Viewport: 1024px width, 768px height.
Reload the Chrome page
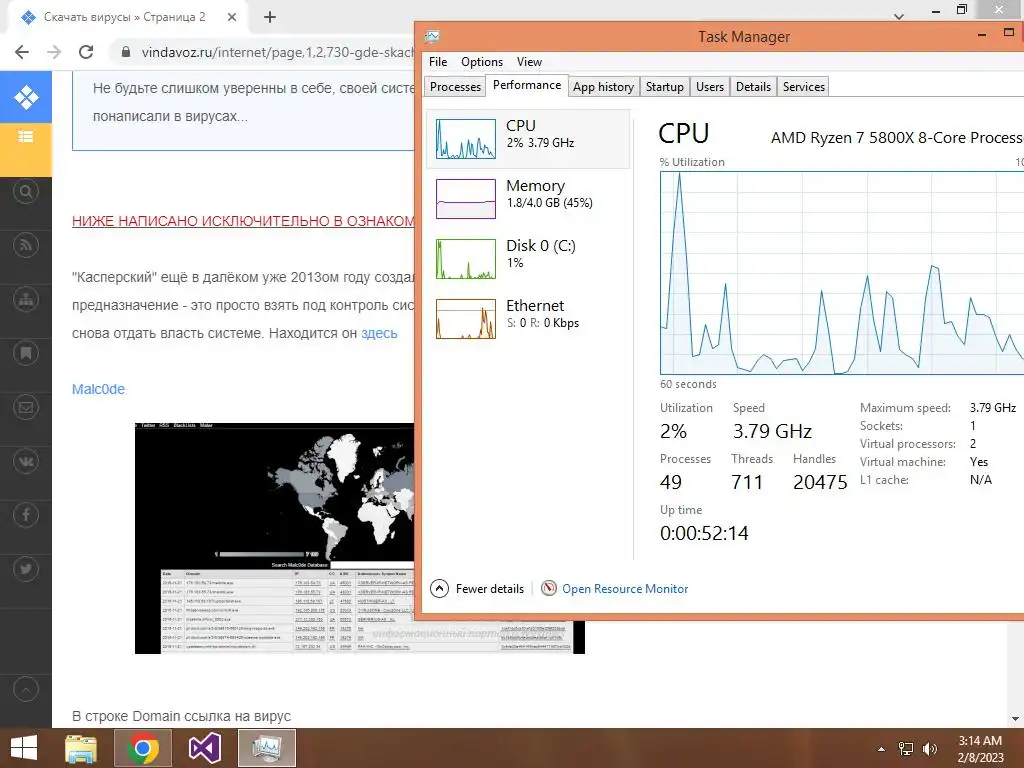click(86, 52)
